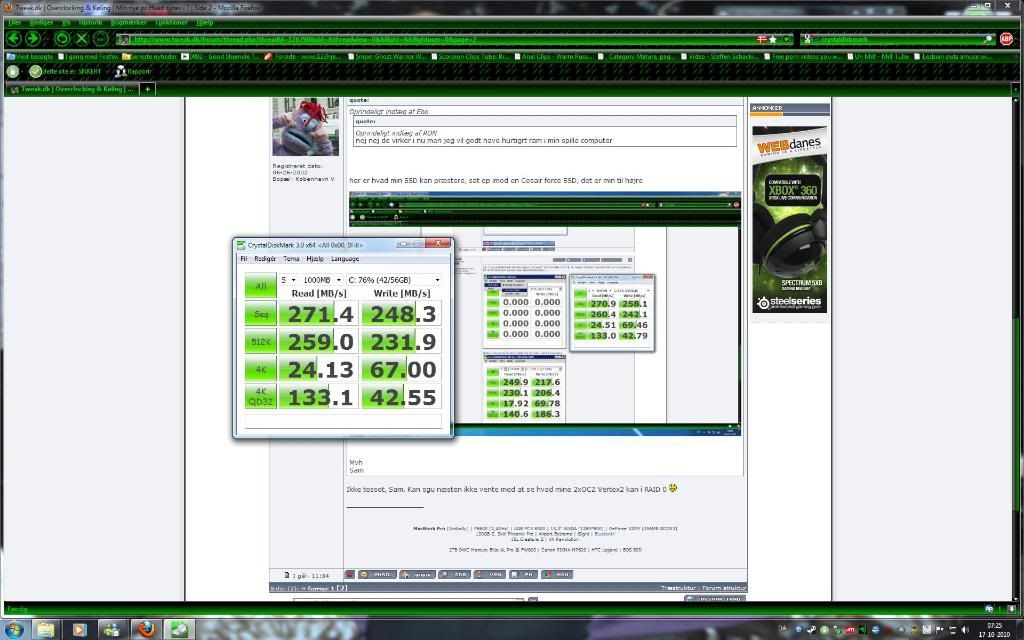Click the 4K write value 67.00

click(x=402, y=370)
